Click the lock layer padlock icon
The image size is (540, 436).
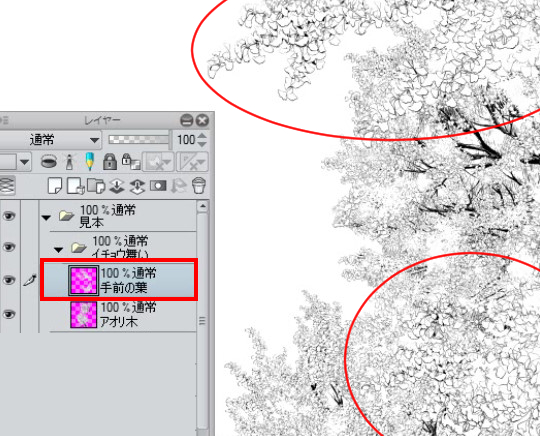pos(110,162)
